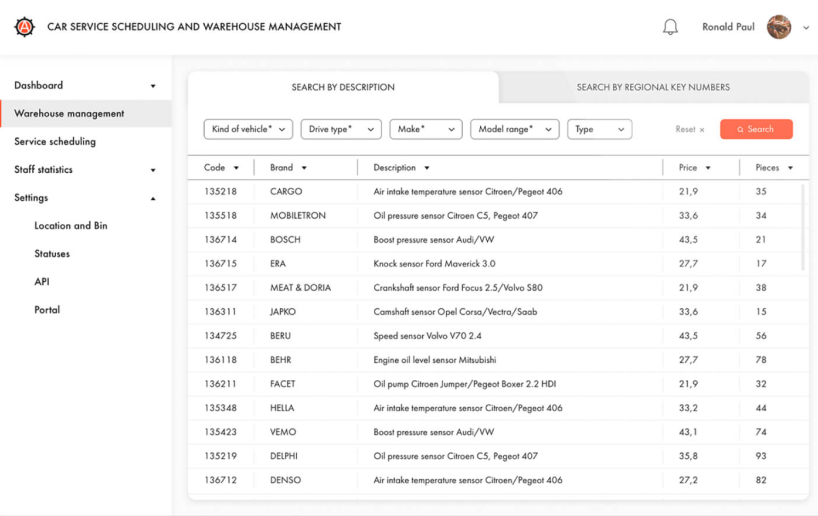The image size is (818, 516).
Task: Click app title Car Service Scheduling text
Action: point(194,27)
